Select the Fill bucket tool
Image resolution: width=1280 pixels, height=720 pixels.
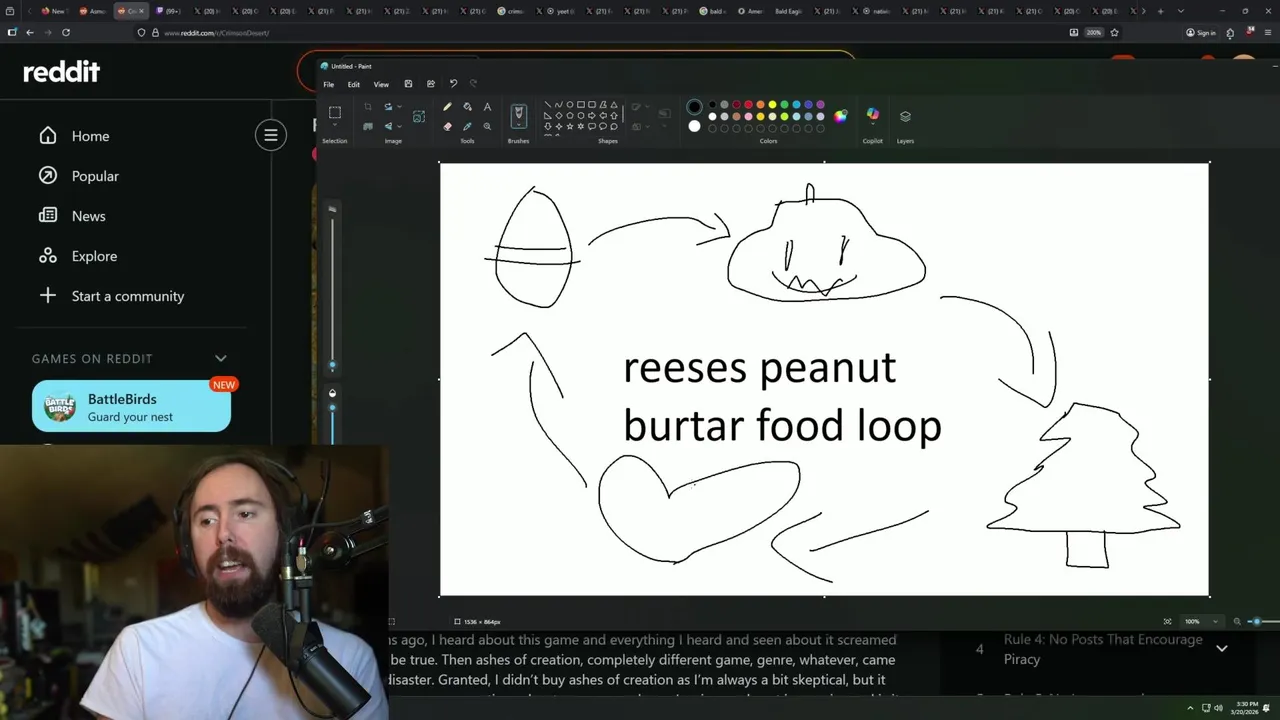click(x=467, y=107)
